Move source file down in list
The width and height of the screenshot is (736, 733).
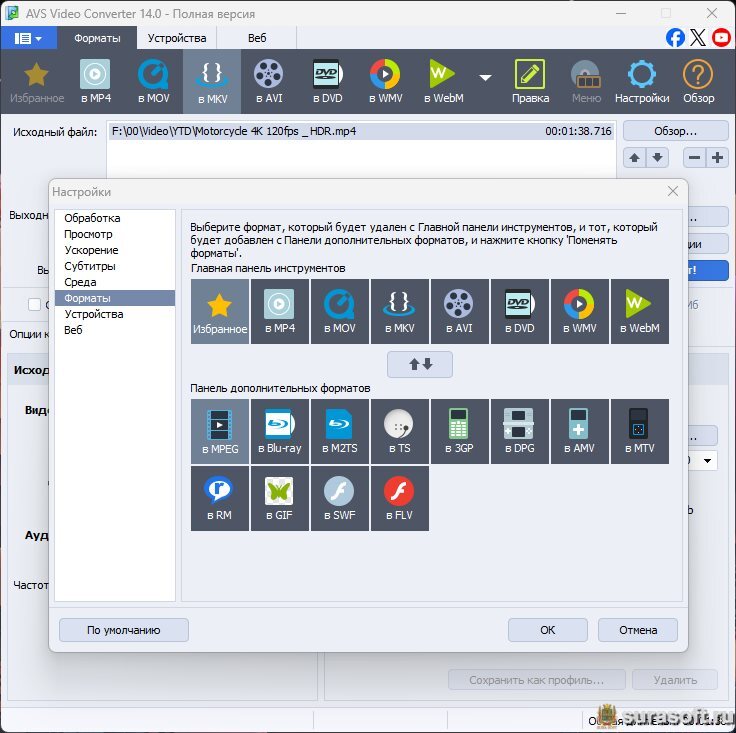[658, 158]
